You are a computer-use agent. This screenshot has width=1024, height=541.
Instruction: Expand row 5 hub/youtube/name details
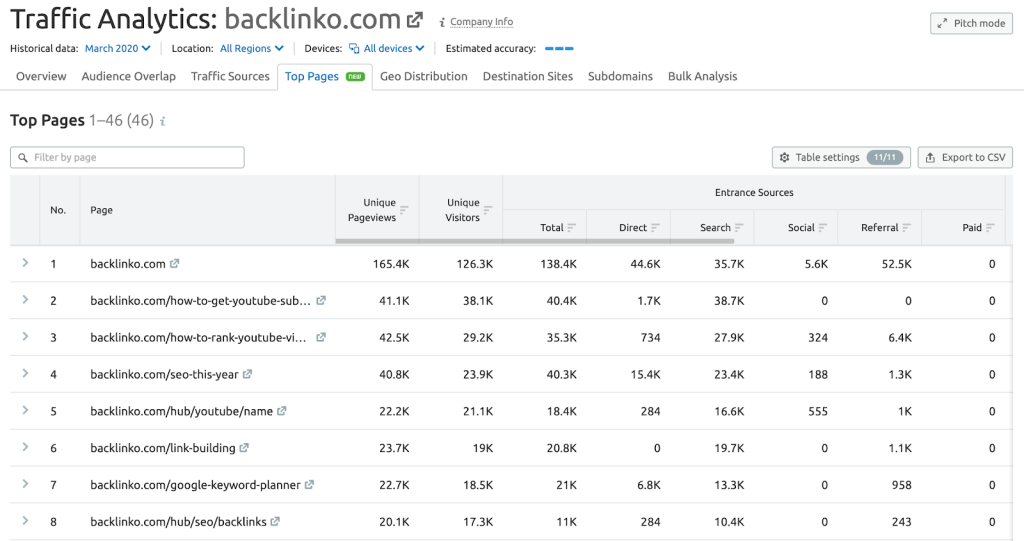(25, 410)
